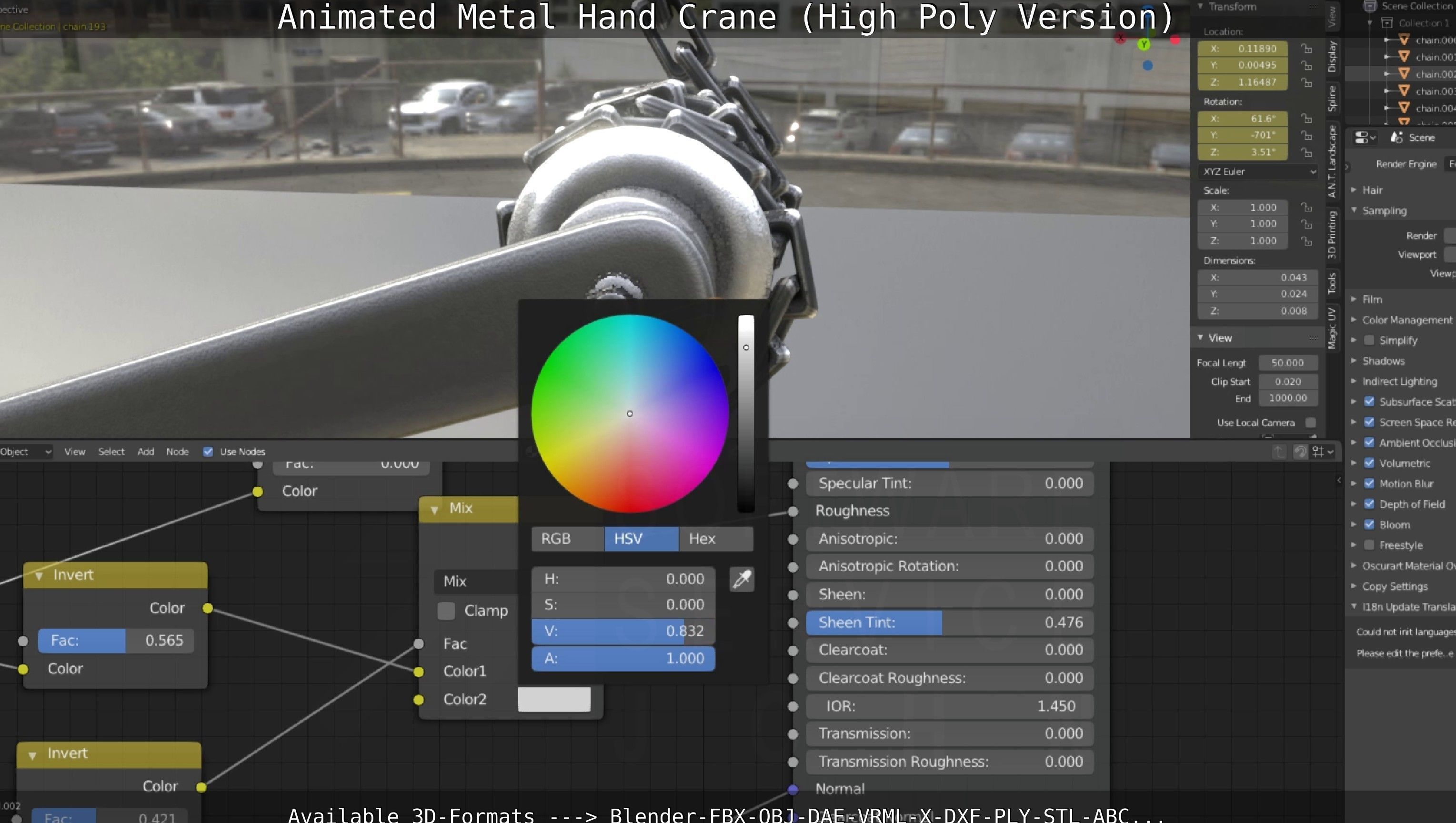
Task: Click the color wheel hue picker
Action: coord(630,414)
